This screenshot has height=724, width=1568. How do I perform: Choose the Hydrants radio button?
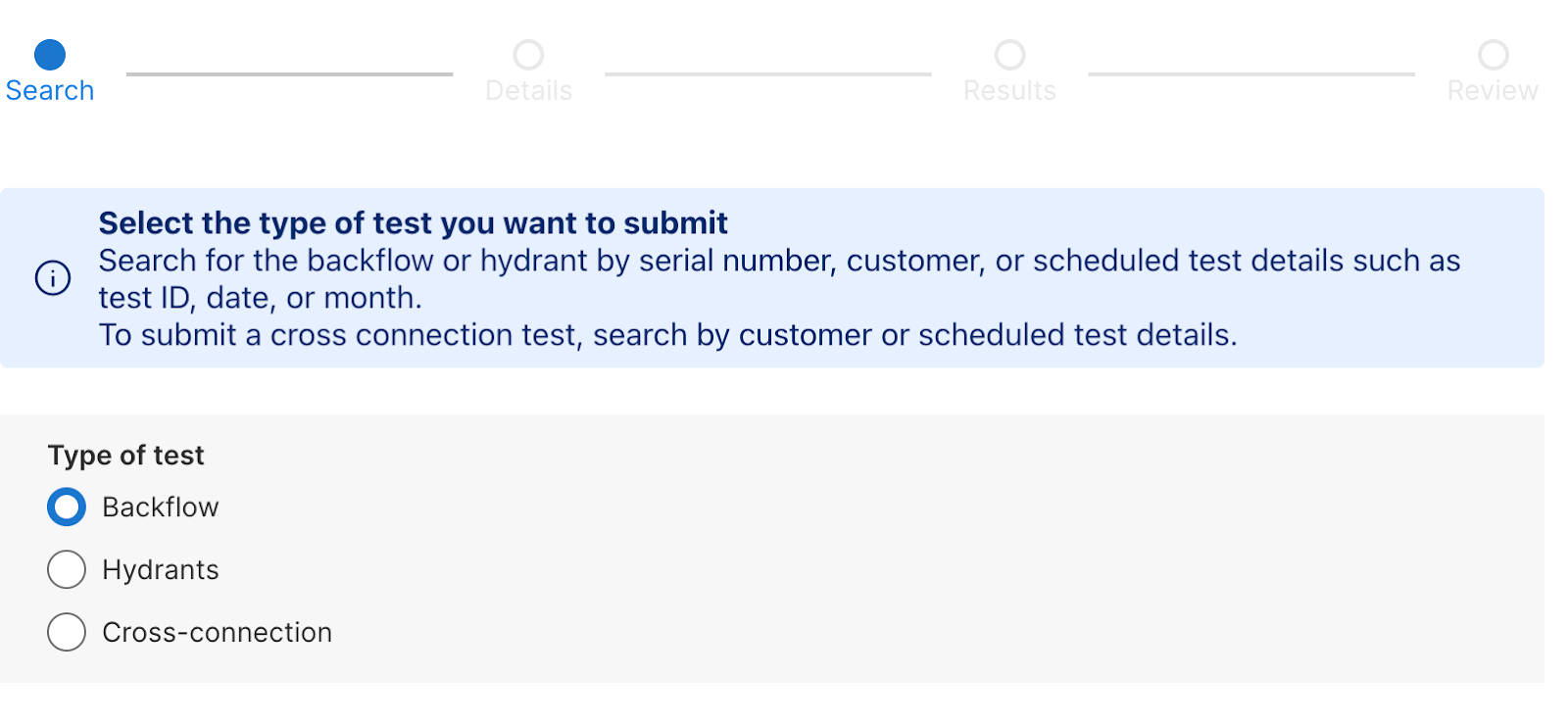(67, 569)
